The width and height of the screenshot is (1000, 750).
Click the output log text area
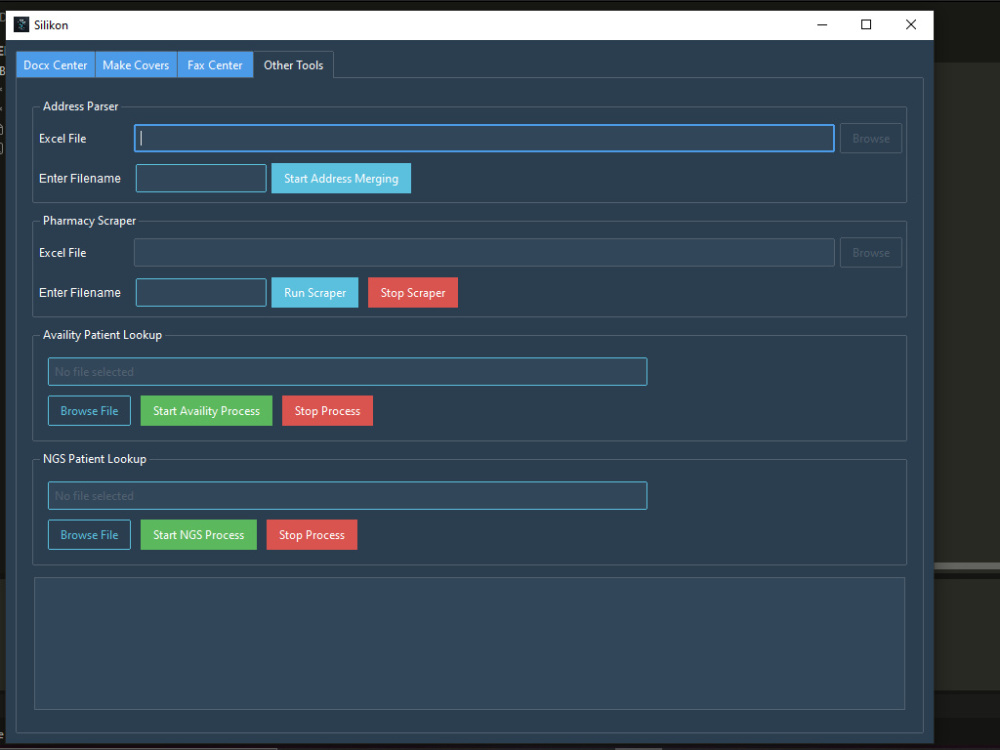click(469, 643)
